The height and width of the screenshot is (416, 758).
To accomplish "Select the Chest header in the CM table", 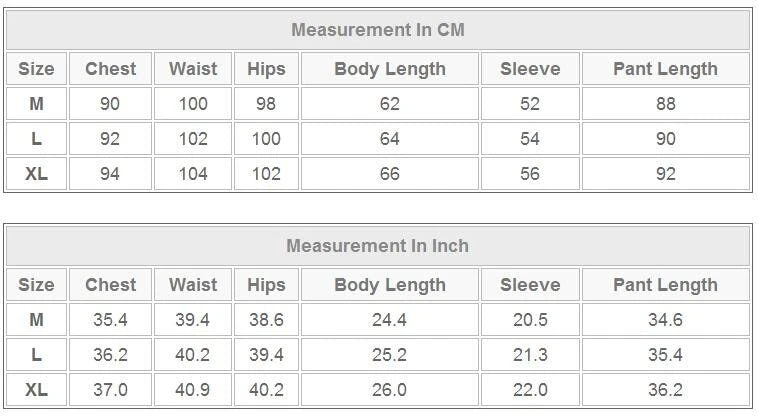I will click(x=110, y=69).
